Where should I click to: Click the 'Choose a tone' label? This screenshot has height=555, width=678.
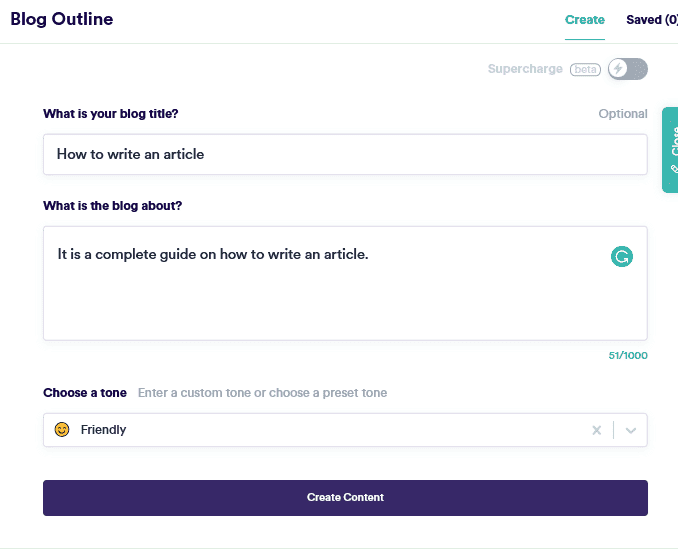point(85,393)
